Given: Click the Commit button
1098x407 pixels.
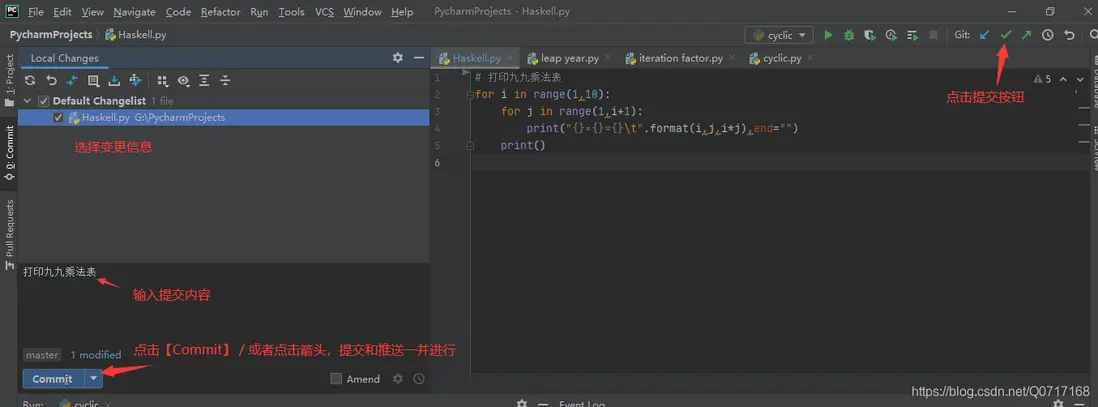Looking at the screenshot, I should (52, 379).
